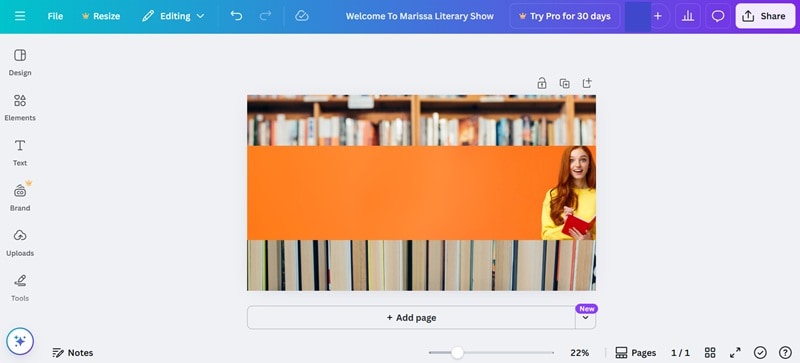The height and width of the screenshot is (363, 800).
Task: Show the Pages view
Action: click(x=636, y=353)
